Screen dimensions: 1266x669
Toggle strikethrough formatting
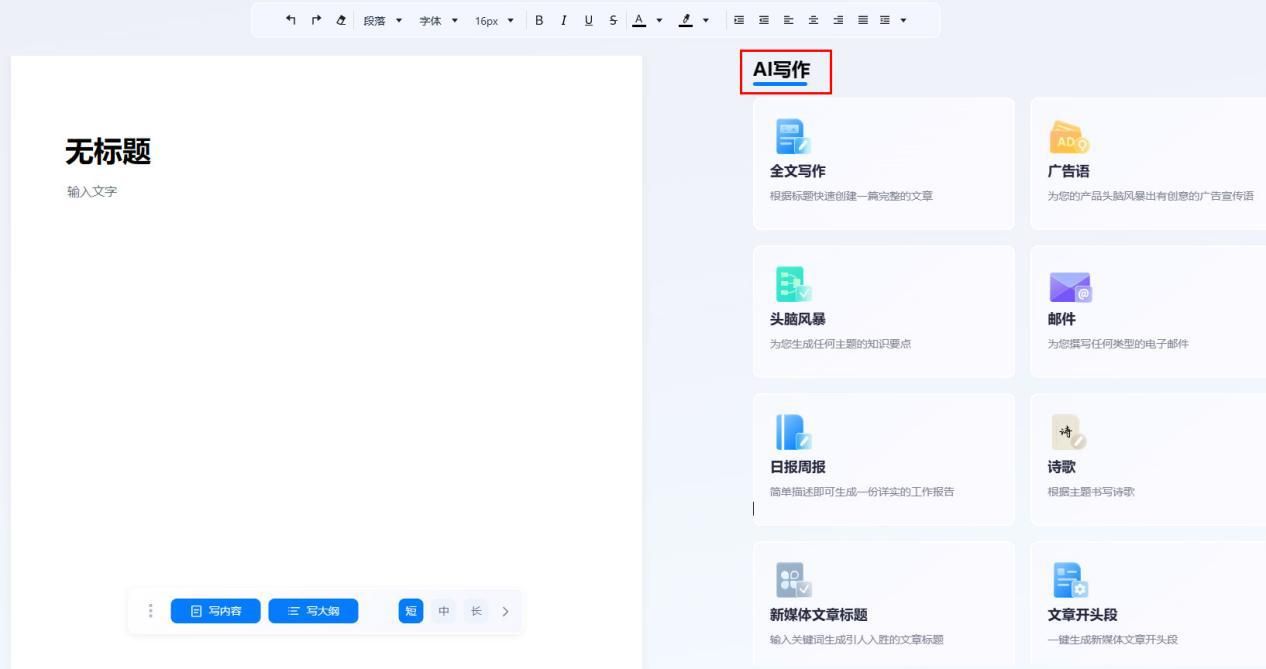(613, 20)
